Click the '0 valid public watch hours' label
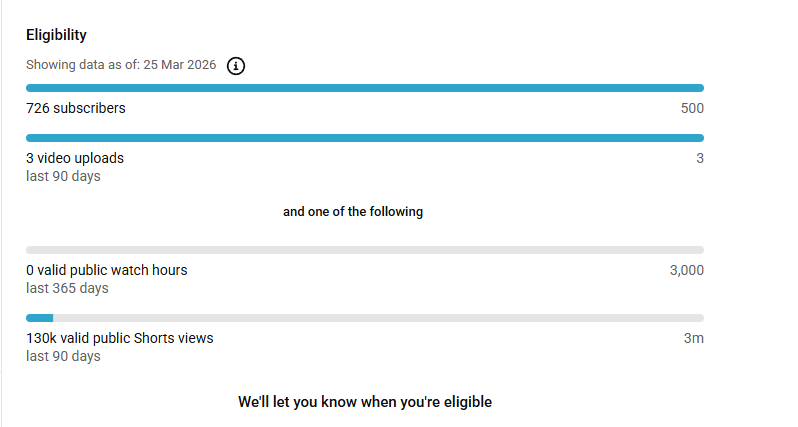The width and height of the screenshot is (798, 427). [106, 270]
